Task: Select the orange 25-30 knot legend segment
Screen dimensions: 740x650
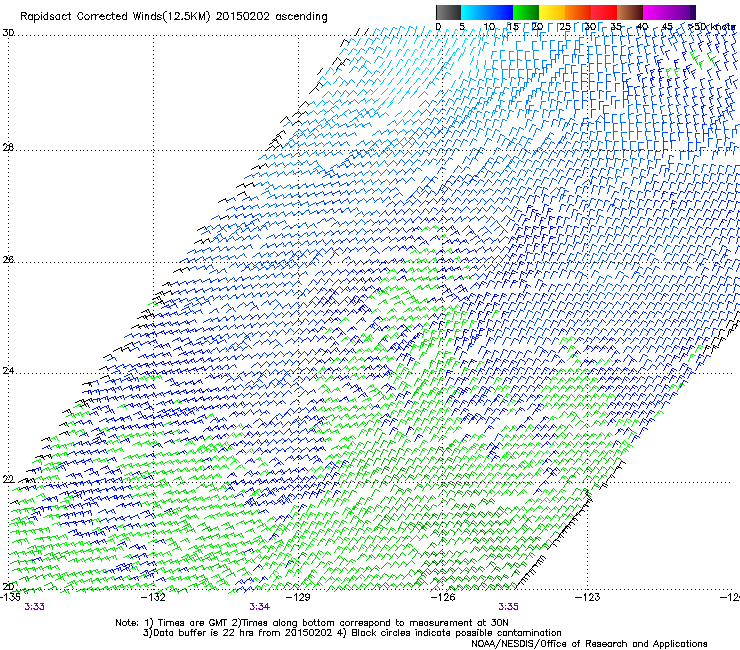Action: point(578,12)
